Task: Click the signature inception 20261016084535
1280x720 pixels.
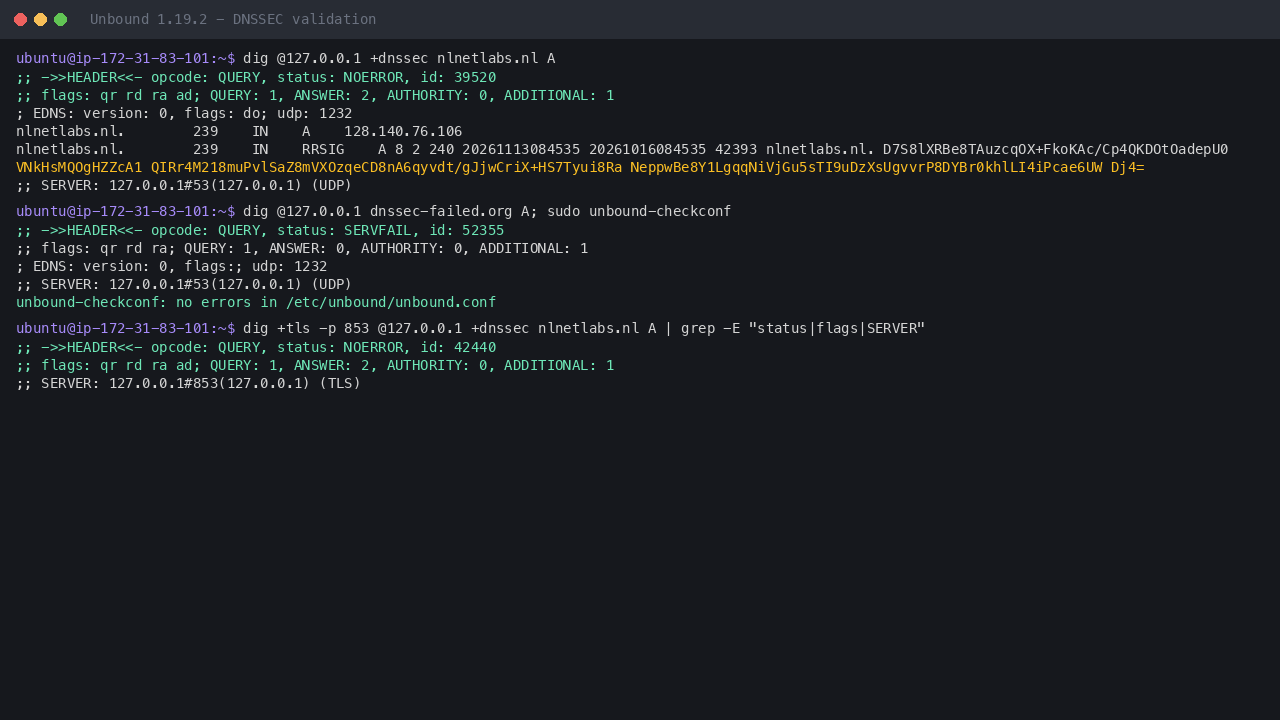Action: (x=648, y=149)
